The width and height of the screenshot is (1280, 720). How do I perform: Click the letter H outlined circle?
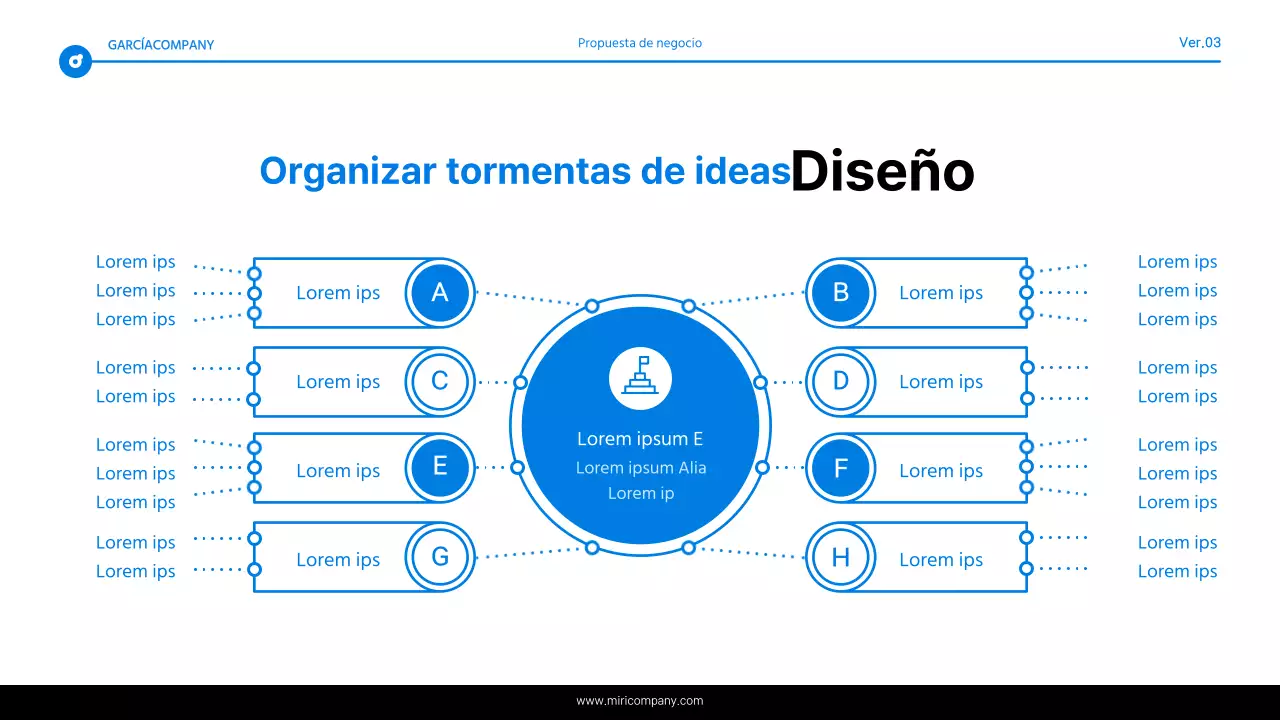[x=841, y=557]
